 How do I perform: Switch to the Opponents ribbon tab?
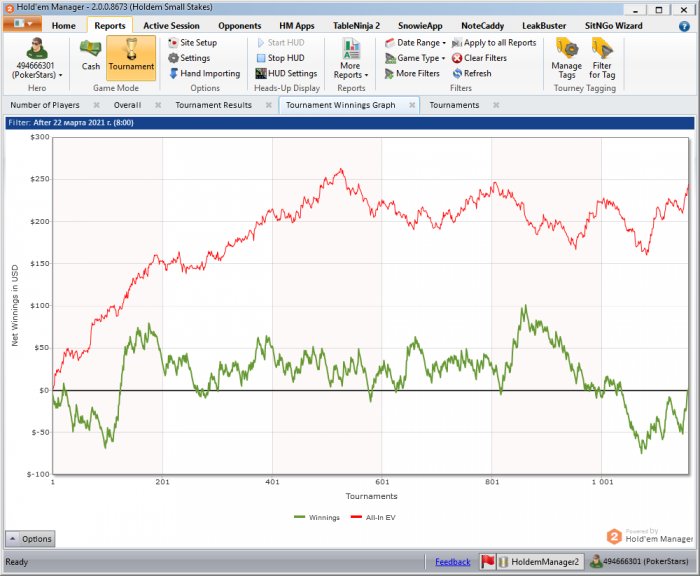point(239,26)
